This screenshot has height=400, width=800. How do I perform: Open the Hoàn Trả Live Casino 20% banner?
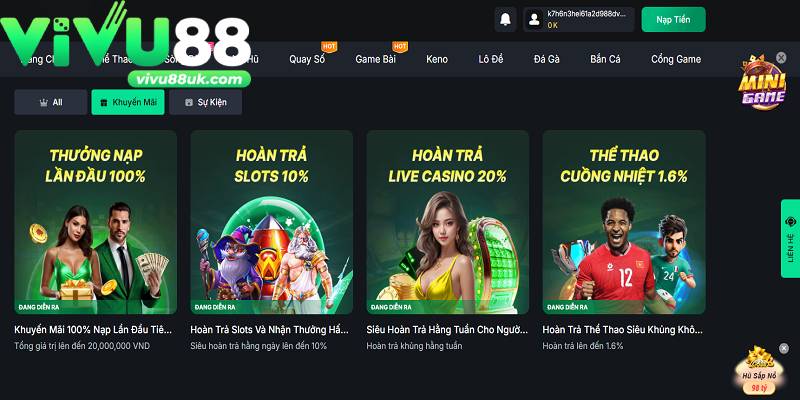448,222
